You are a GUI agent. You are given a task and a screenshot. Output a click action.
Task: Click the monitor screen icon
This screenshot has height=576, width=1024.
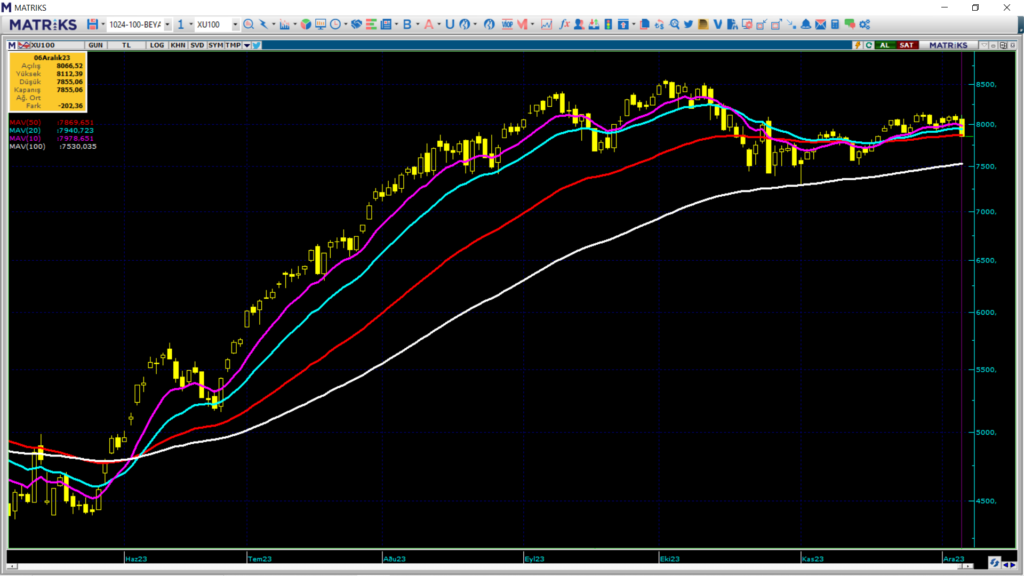click(320, 24)
